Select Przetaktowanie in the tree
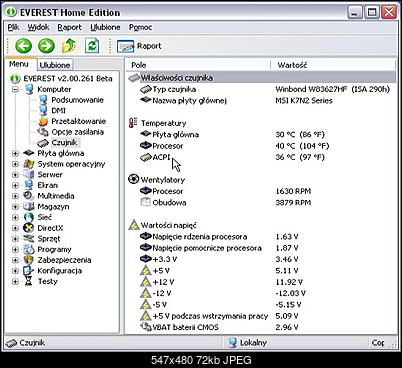 [78, 121]
